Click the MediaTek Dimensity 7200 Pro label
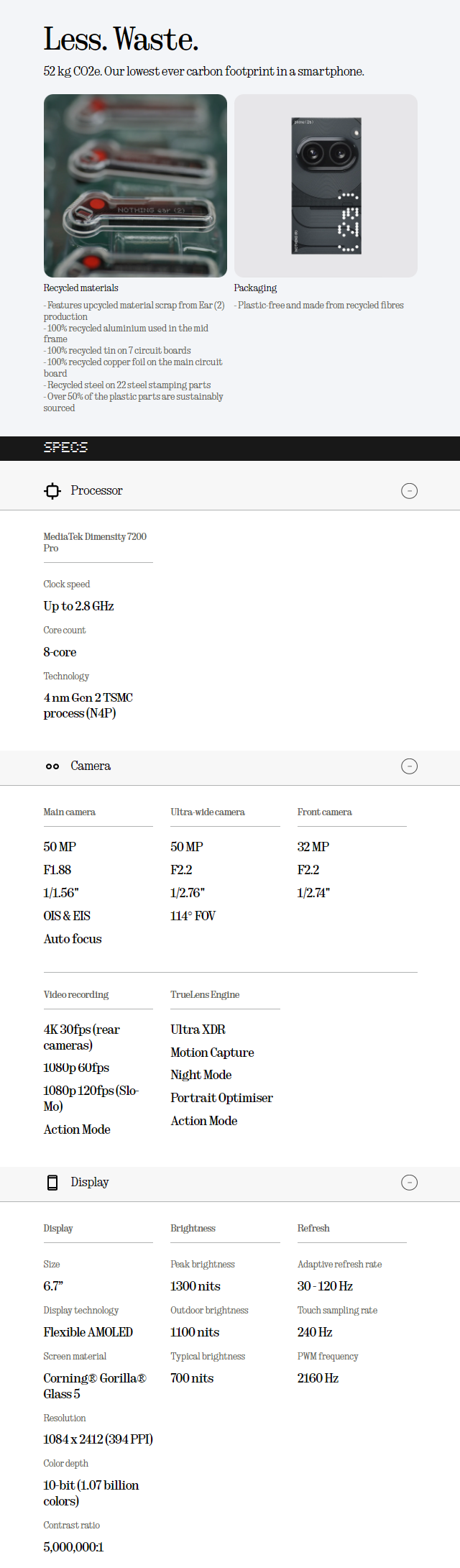The image size is (460, 1568). pyautogui.click(x=94, y=542)
